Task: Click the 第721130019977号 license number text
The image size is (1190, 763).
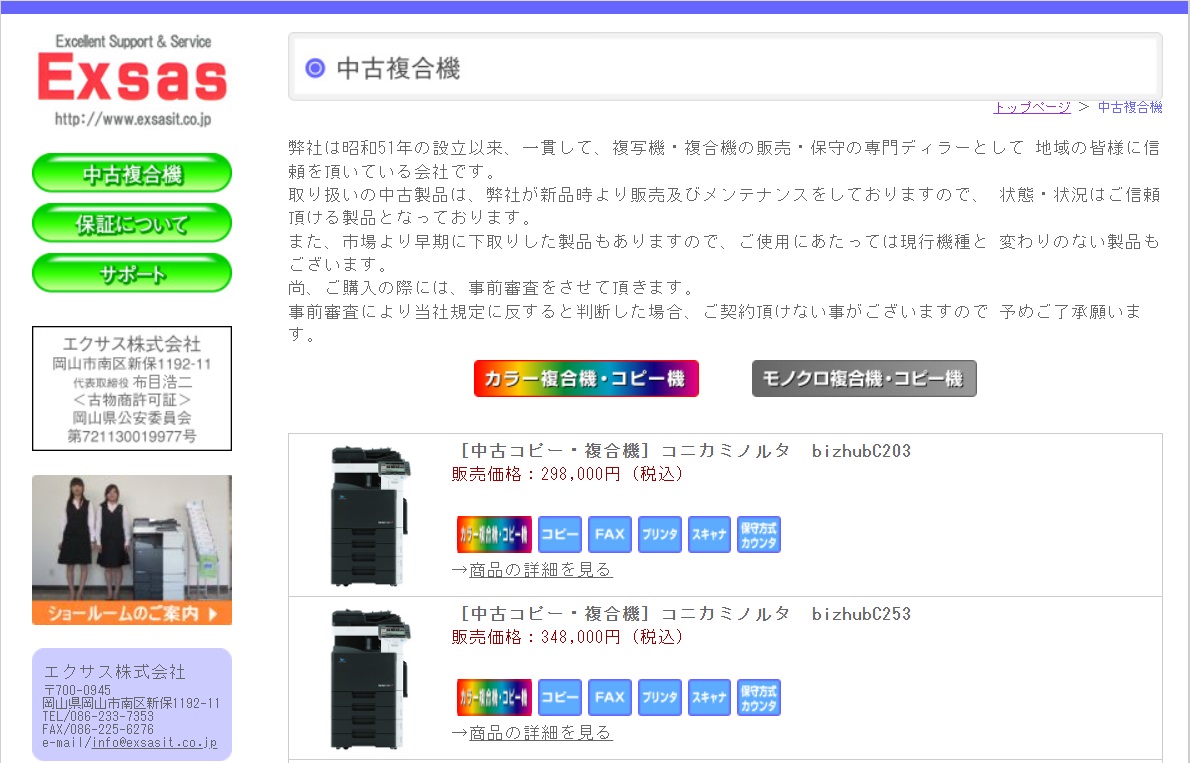Action: 132,437
